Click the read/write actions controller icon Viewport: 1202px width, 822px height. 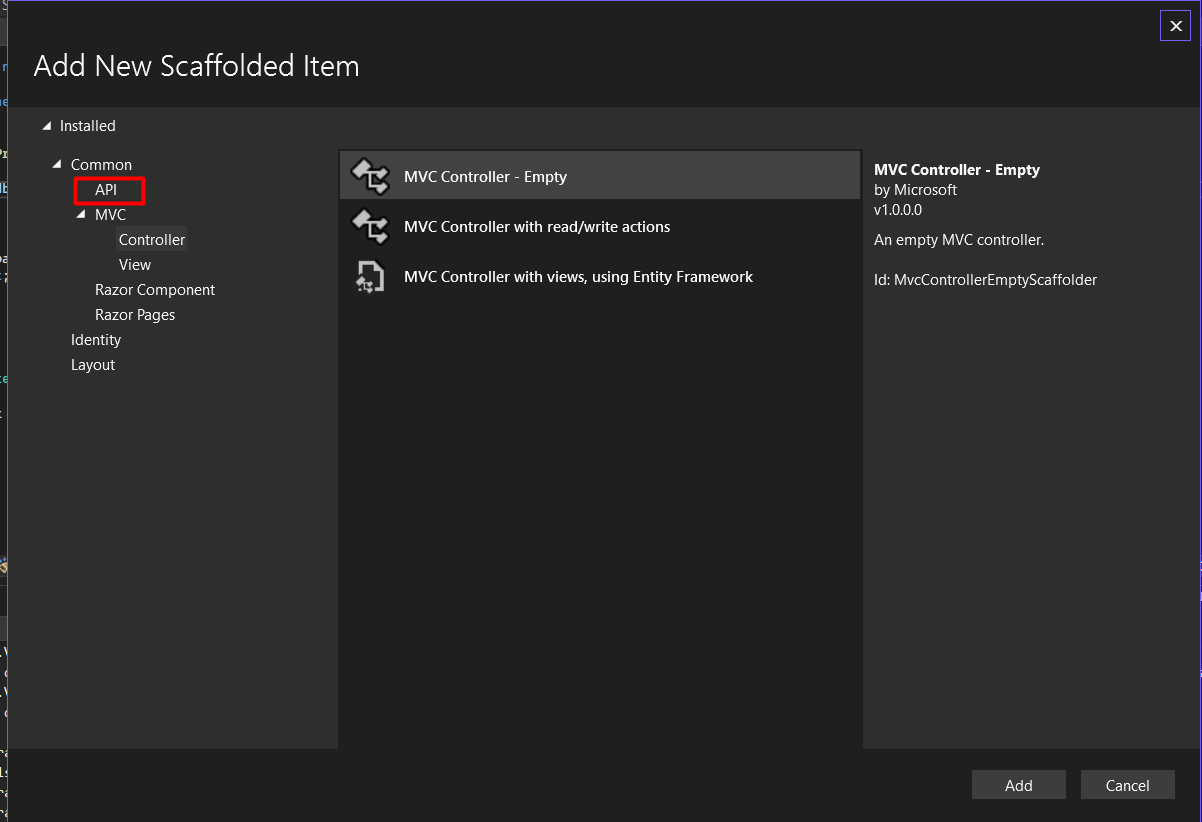click(x=370, y=227)
